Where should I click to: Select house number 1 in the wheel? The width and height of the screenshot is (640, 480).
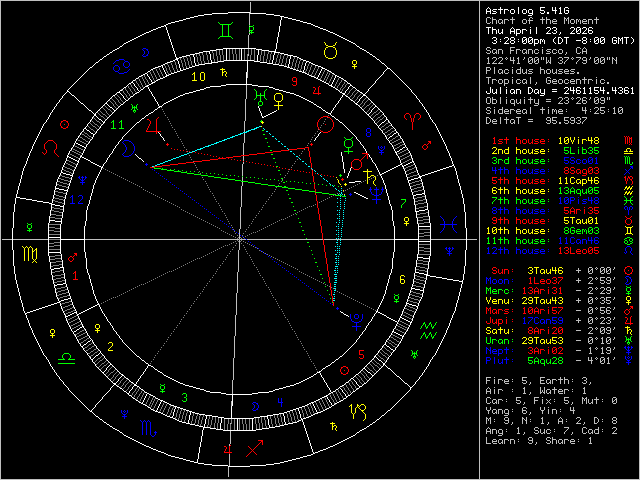75,276
